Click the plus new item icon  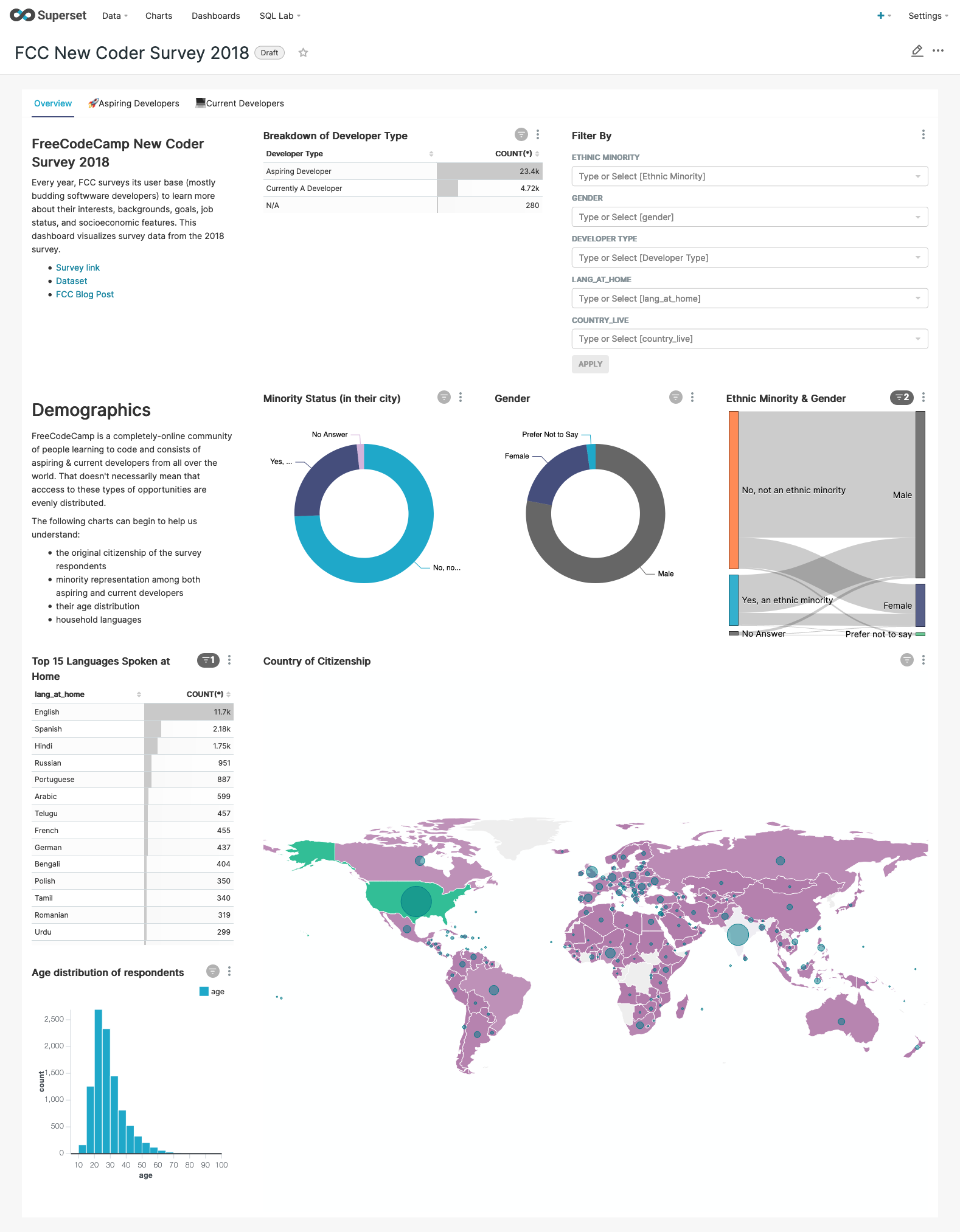coord(881,16)
